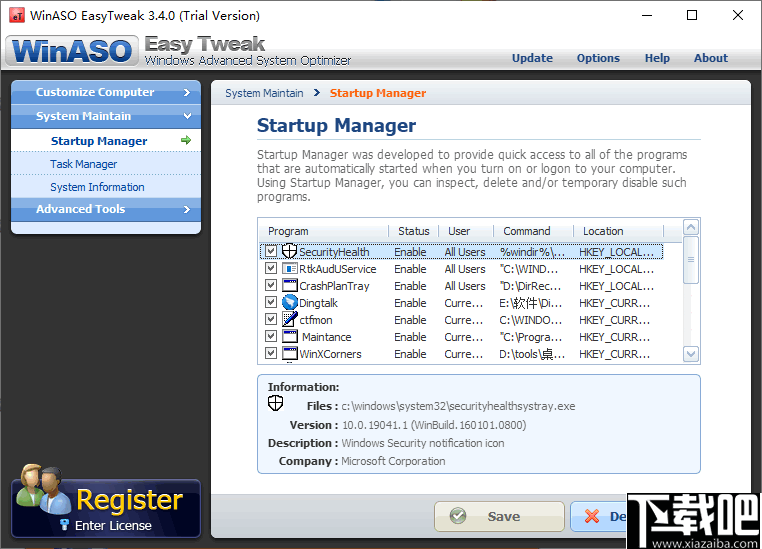Image resolution: width=762 pixels, height=549 pixels.
Task: Open the Update menu
Action: click(x=532, y=58)
